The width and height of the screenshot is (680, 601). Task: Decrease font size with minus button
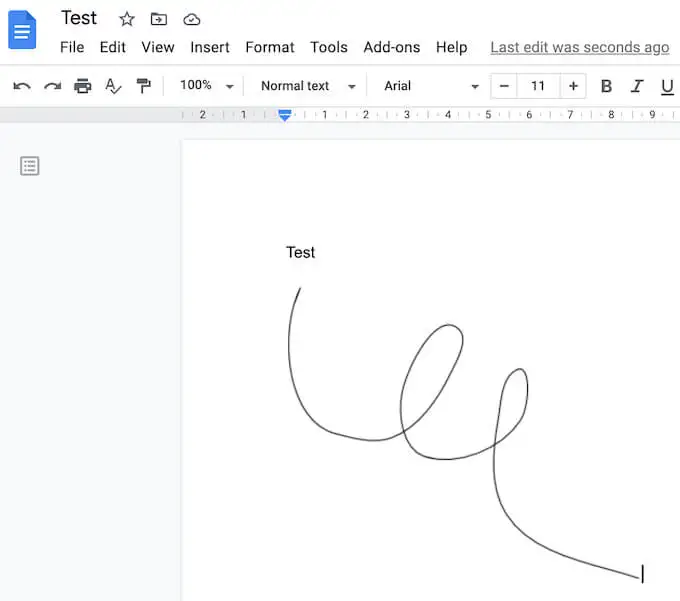point(504,86)
